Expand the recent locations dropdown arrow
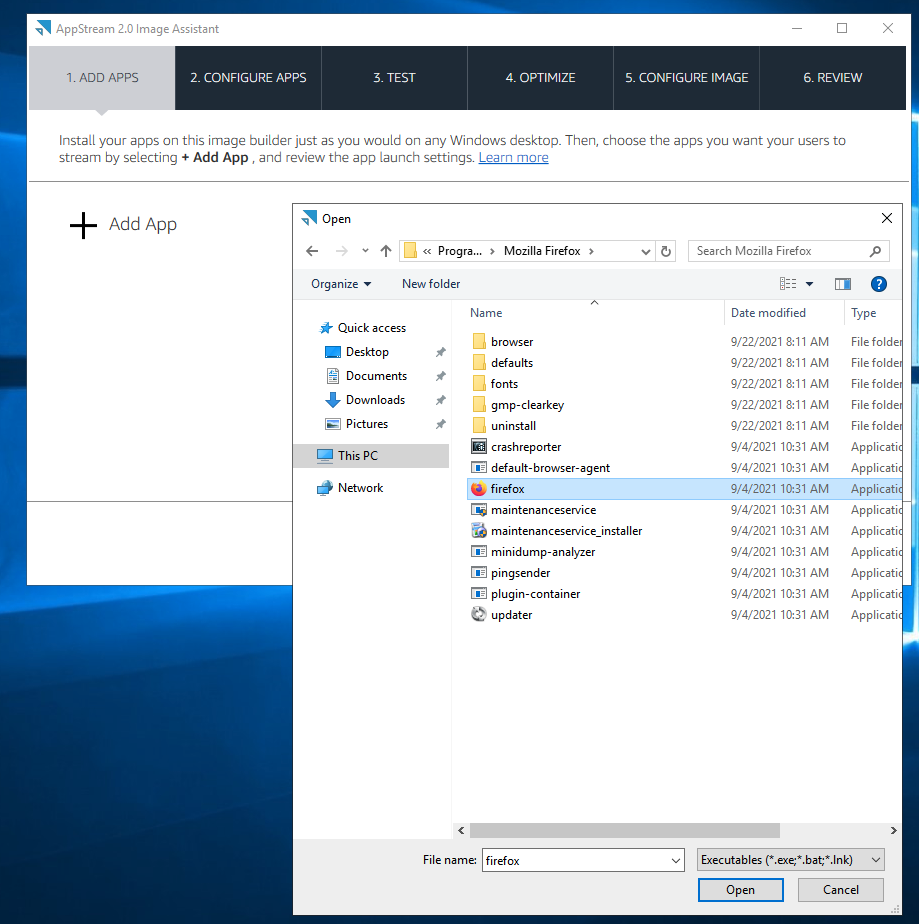Screen dimensions: 919x924 pos(365,251)
